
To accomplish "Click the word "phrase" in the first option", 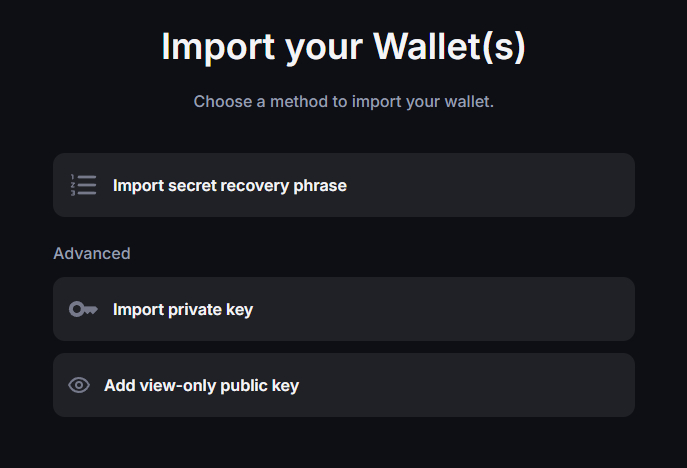I will (x=320, y=185).
